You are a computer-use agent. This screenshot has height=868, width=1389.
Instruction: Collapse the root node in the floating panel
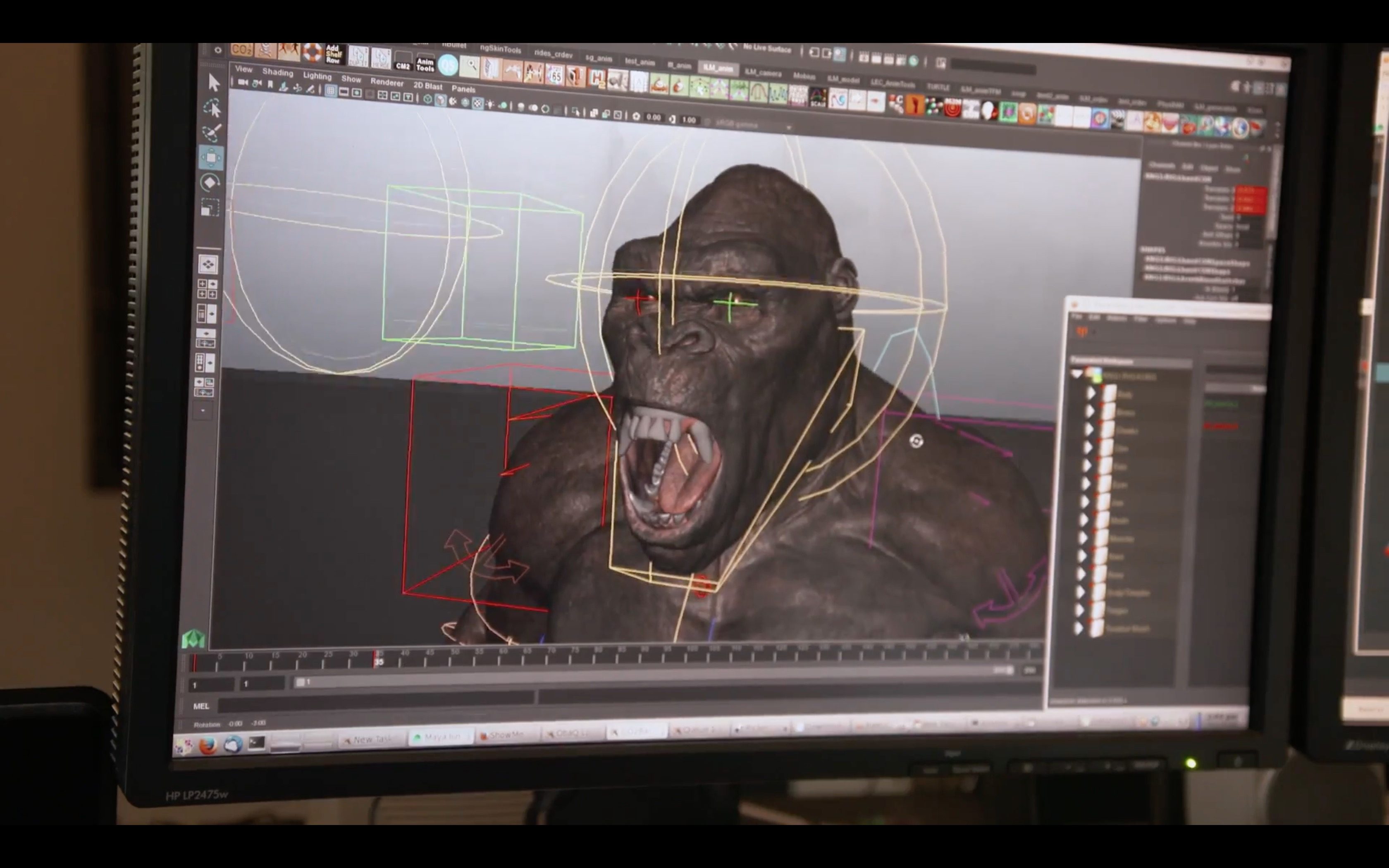point(1077,374)
